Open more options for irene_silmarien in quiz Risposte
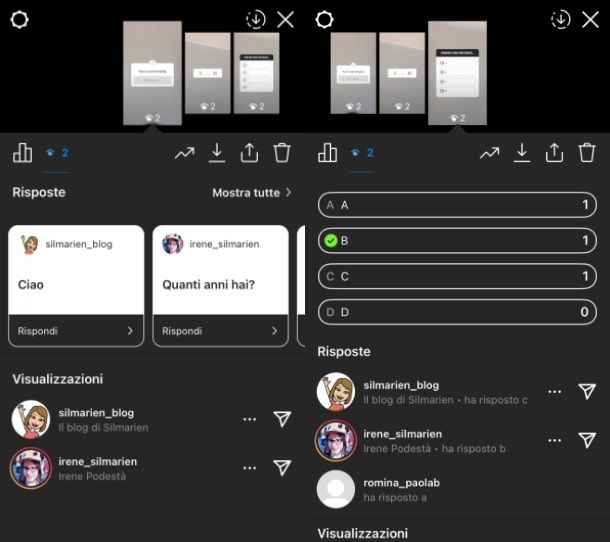Screen dimensions: 610x542 click(x=554, y=440)
